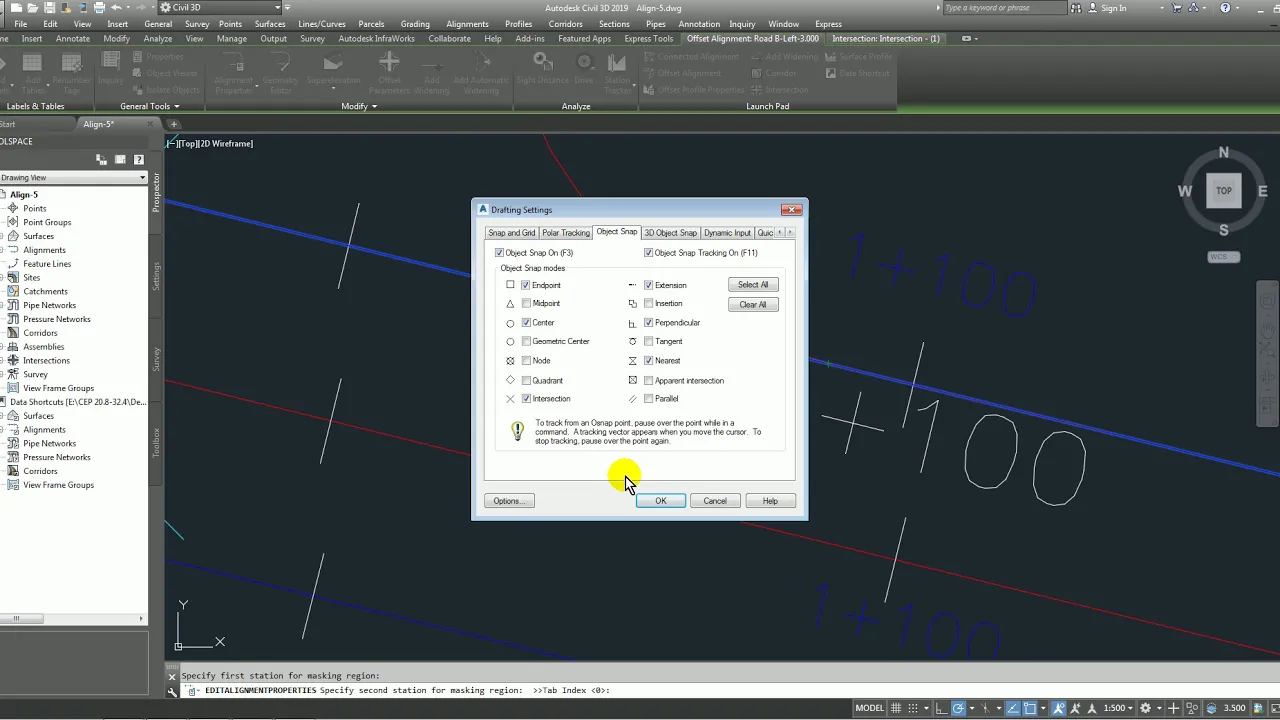Open the WCS dropdown under ViewCube
Screen dimensions: 1280x720
click(1222, 257)
